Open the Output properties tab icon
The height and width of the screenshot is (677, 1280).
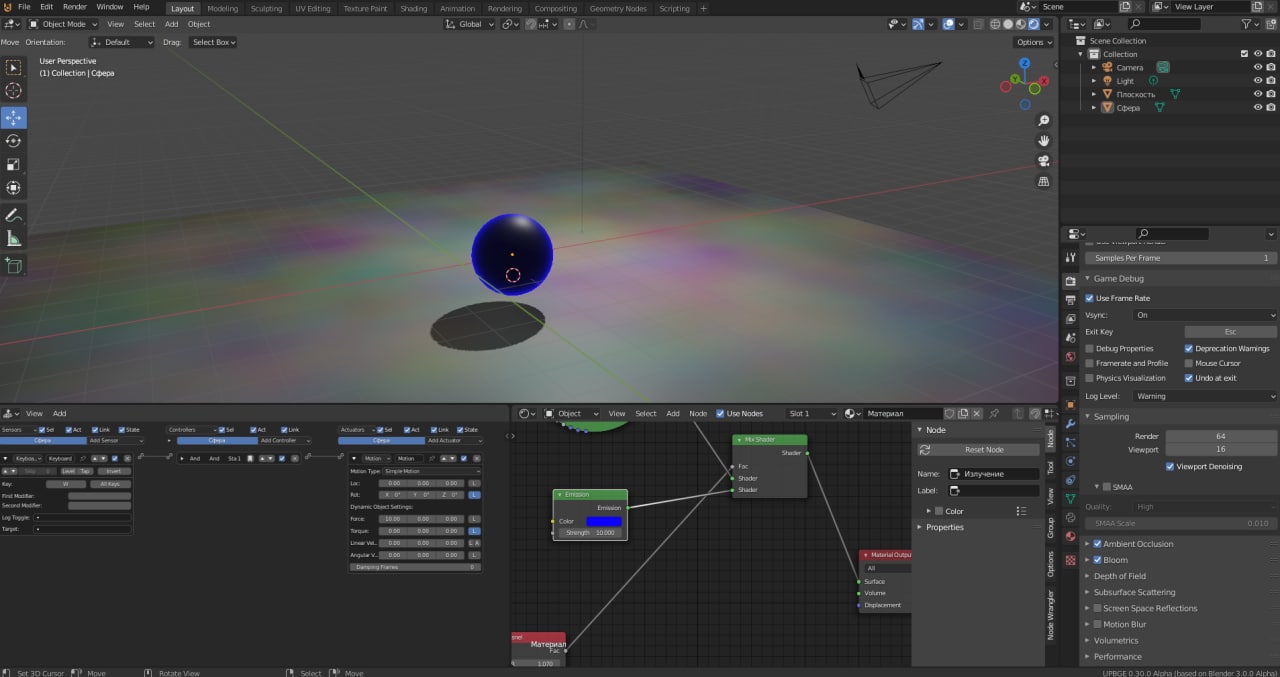[x=1070, y=300]
